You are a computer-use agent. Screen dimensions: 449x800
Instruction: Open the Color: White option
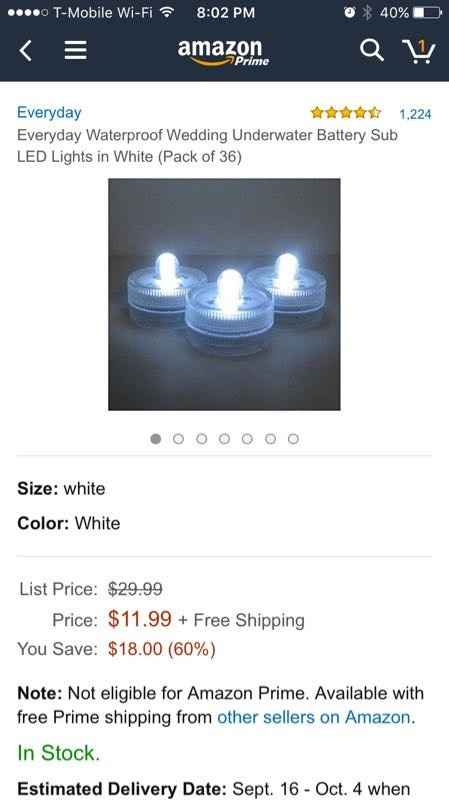(x=69, y=523)
